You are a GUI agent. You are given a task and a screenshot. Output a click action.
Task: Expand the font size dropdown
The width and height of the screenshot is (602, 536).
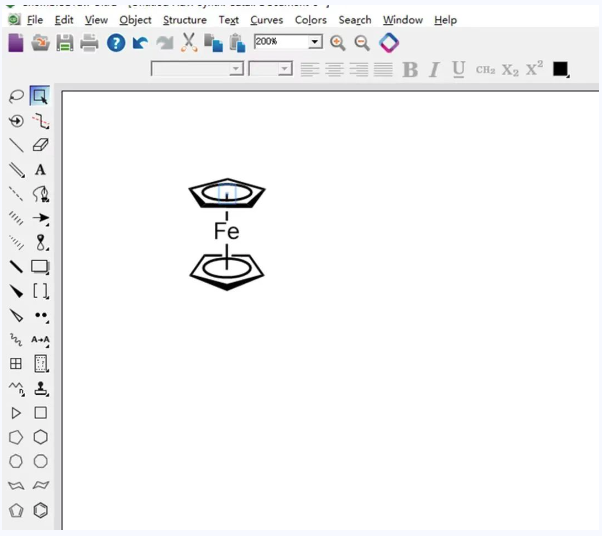coord(284,69)
